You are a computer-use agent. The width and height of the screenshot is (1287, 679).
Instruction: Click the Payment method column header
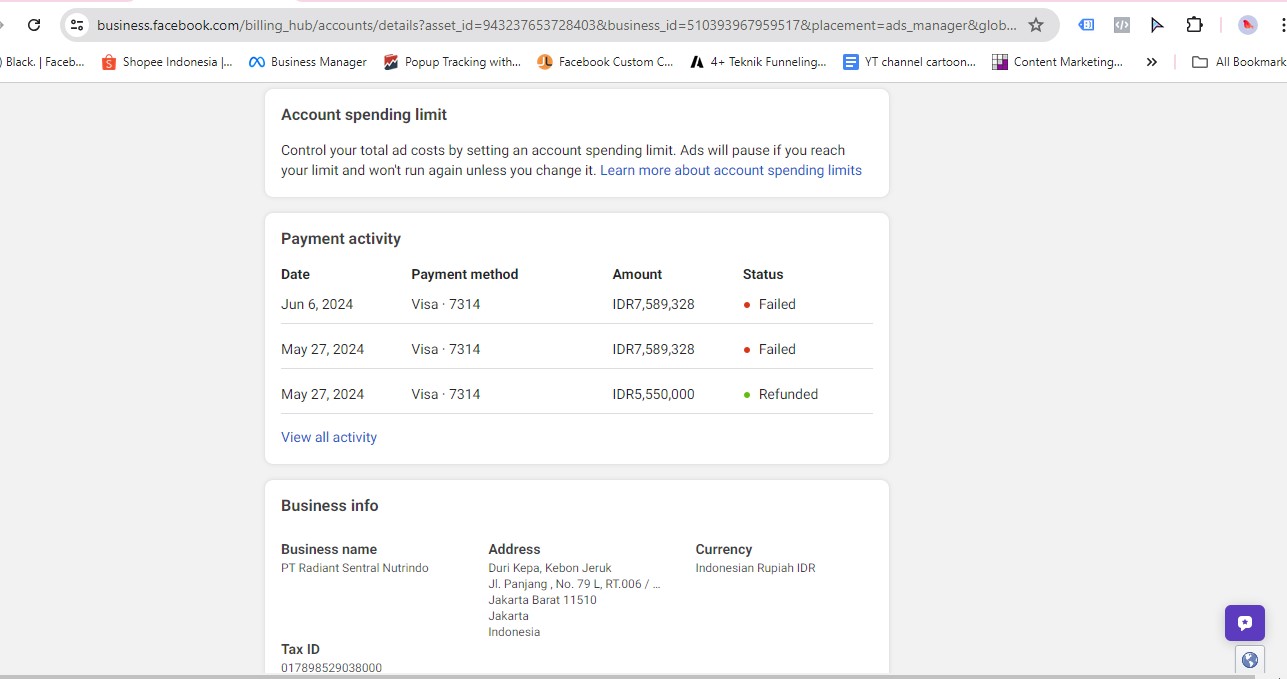click(465, 274)
